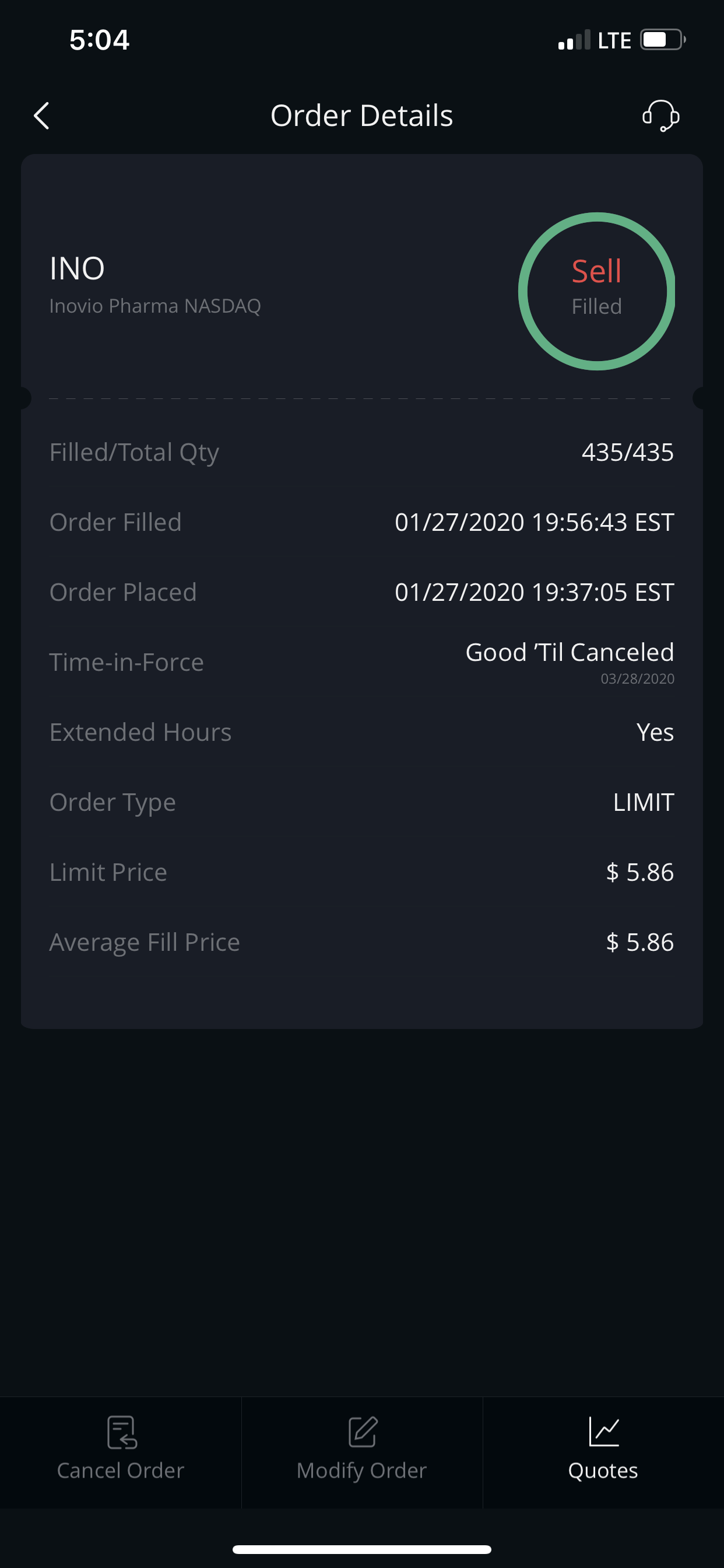Open the Quotes chart icon

[603, 1431]
